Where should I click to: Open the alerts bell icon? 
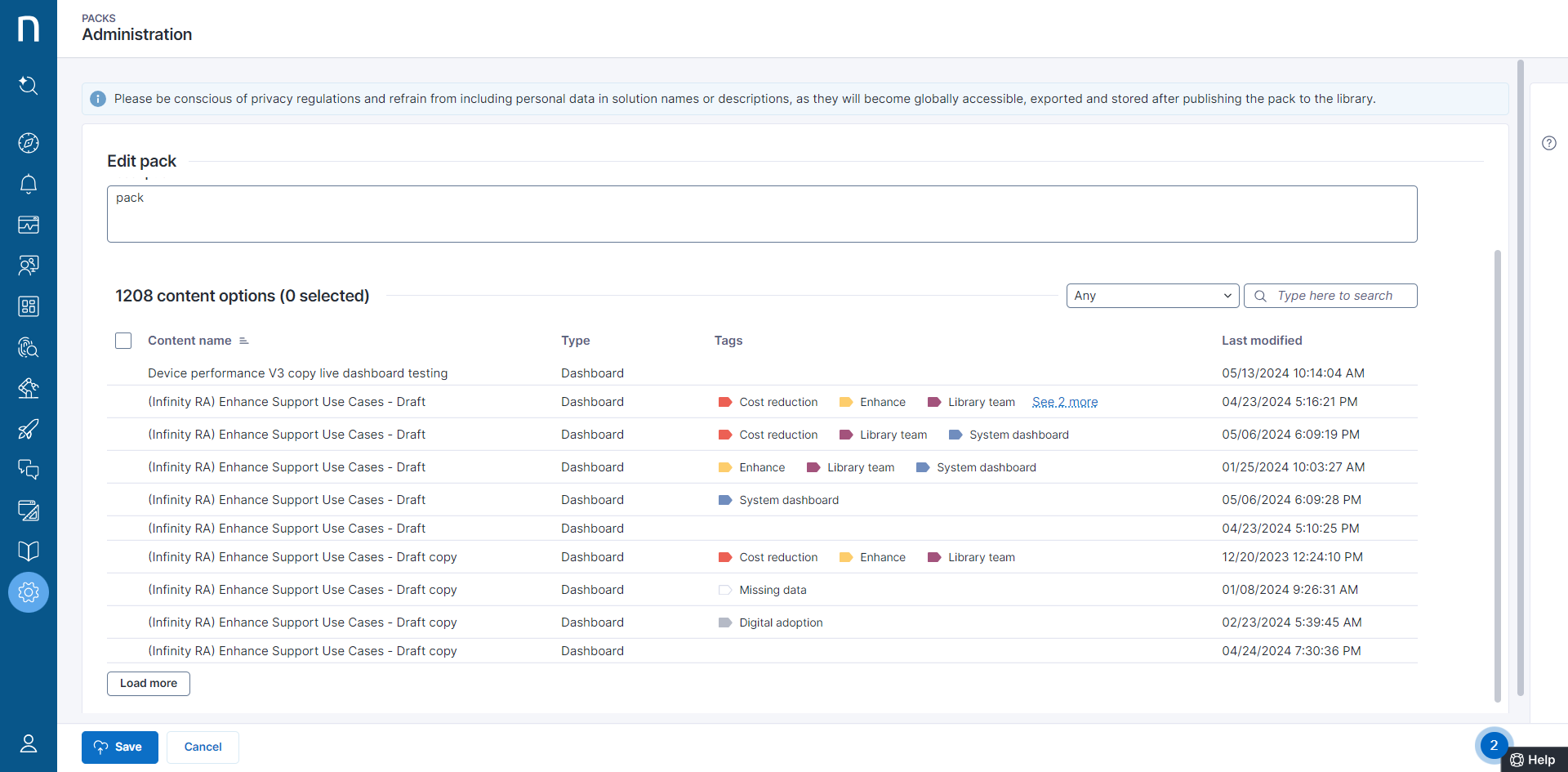point(29,184)
